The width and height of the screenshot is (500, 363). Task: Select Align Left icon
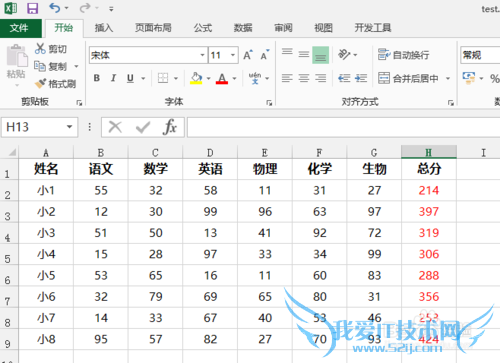[287, 78]
